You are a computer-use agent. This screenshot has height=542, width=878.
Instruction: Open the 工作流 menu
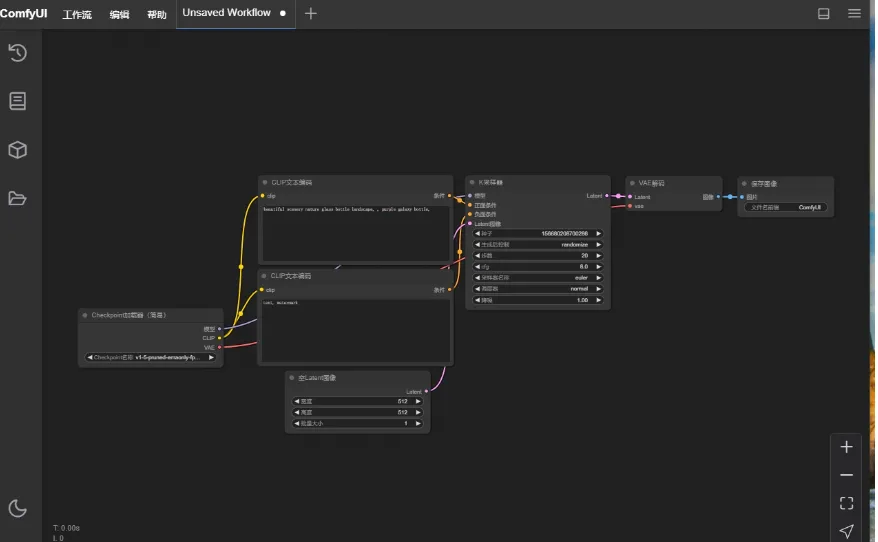pos(77,15)
